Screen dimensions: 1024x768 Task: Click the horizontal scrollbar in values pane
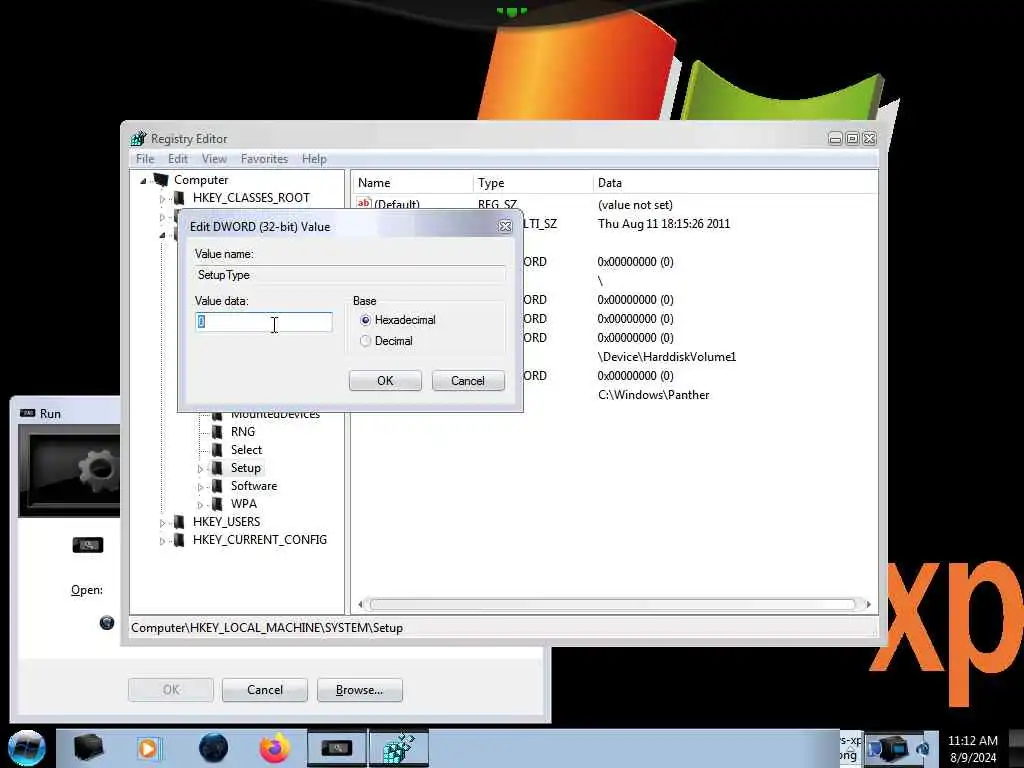[613, 605]
